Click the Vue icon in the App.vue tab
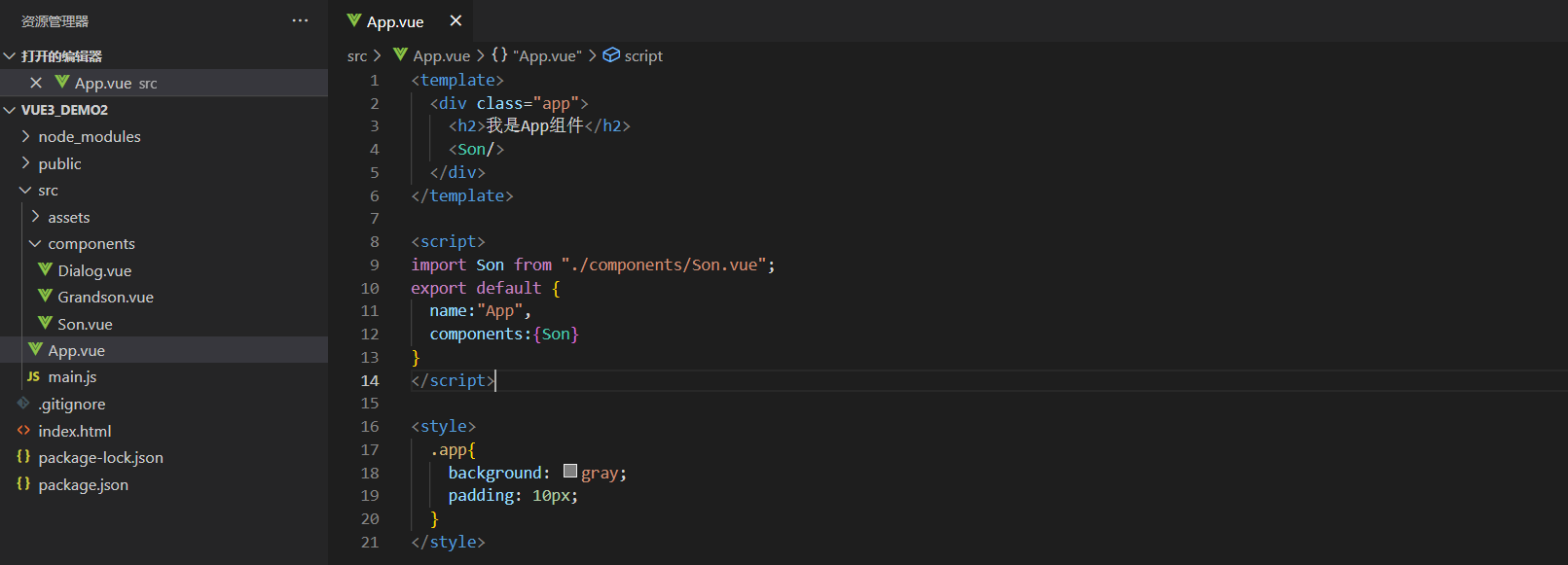1568x565 pixels. 354,20
